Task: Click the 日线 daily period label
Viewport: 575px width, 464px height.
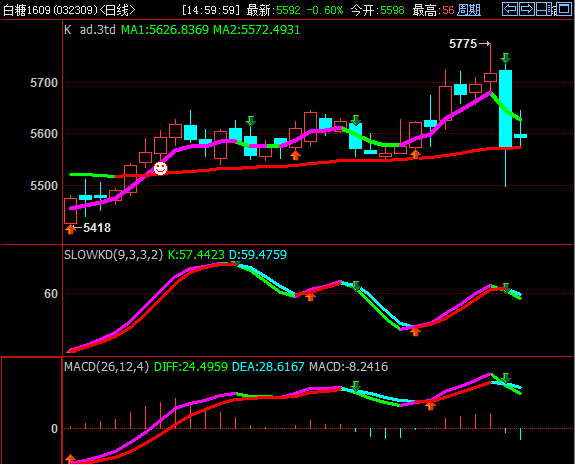Action: [117, 10]
